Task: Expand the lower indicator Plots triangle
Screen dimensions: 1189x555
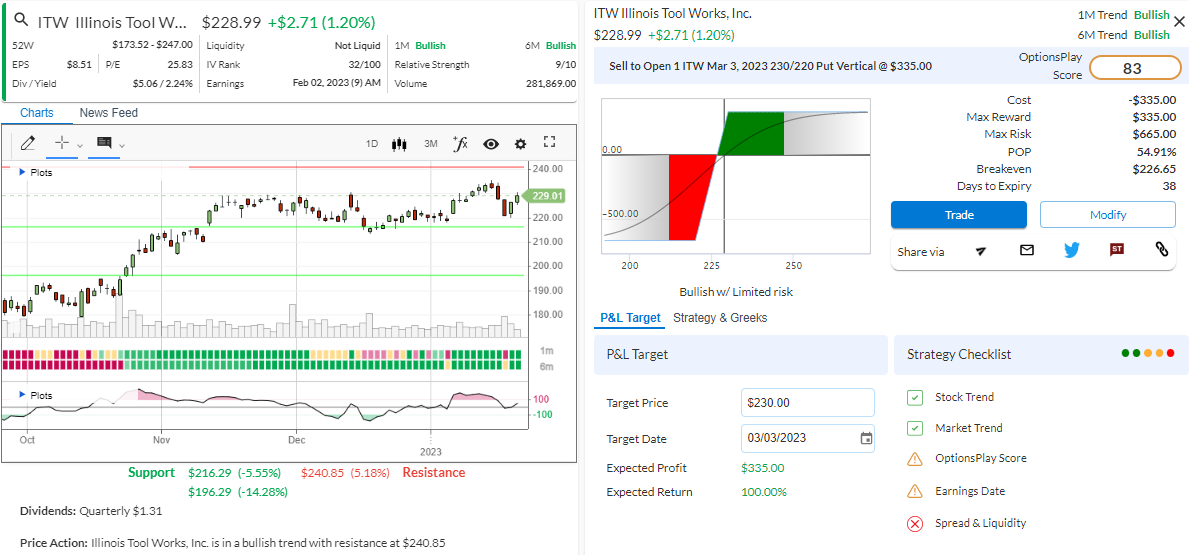Action: (x=21, y=395)
